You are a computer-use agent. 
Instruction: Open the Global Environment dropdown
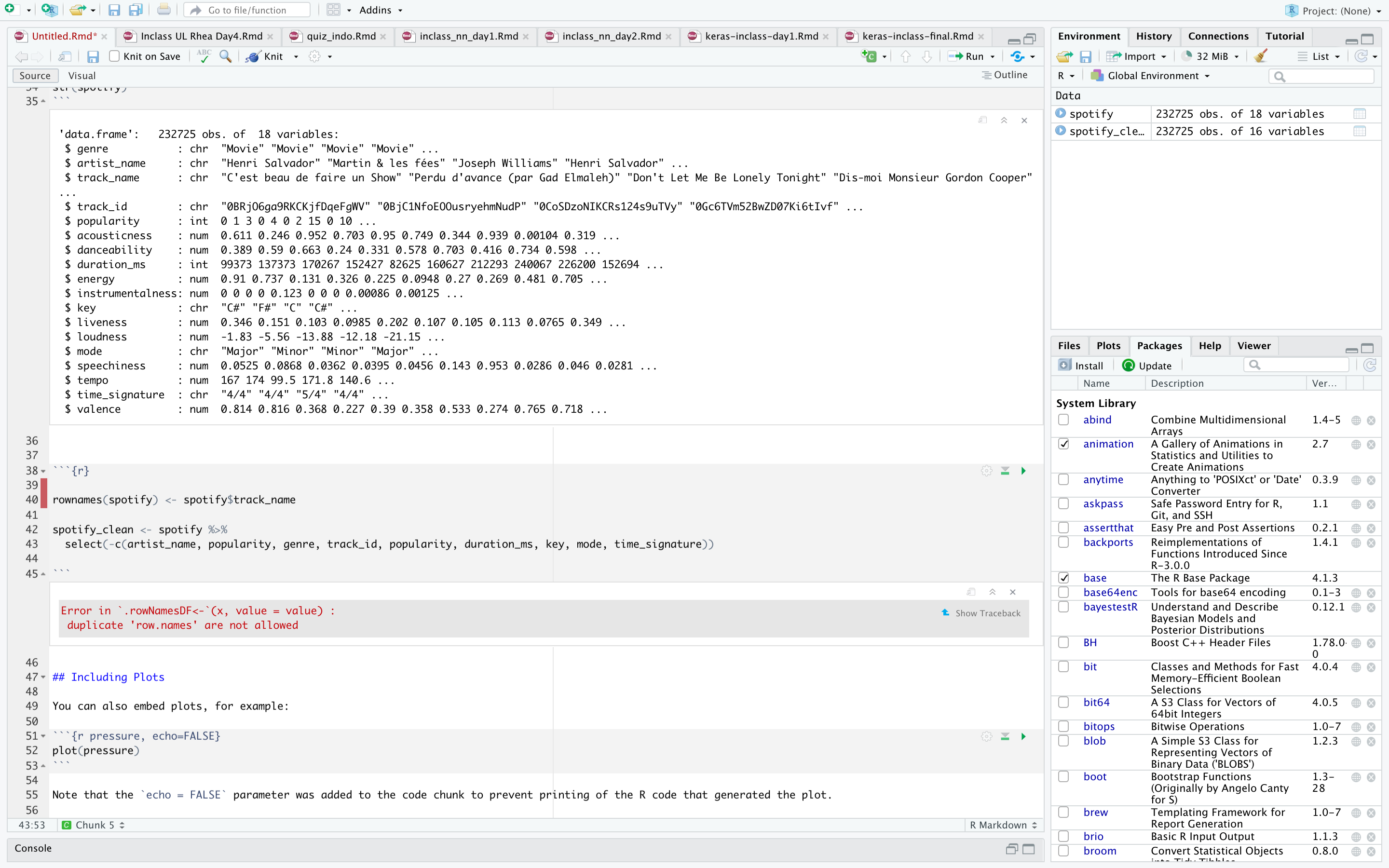tap(1149, 75)
